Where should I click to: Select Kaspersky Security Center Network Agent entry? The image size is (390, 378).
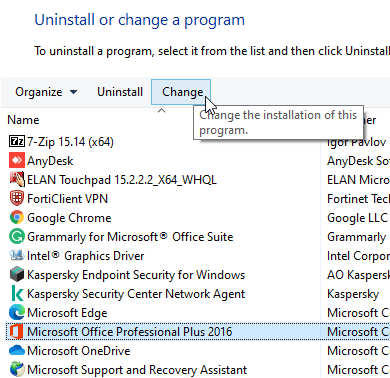tap(136, 294)
